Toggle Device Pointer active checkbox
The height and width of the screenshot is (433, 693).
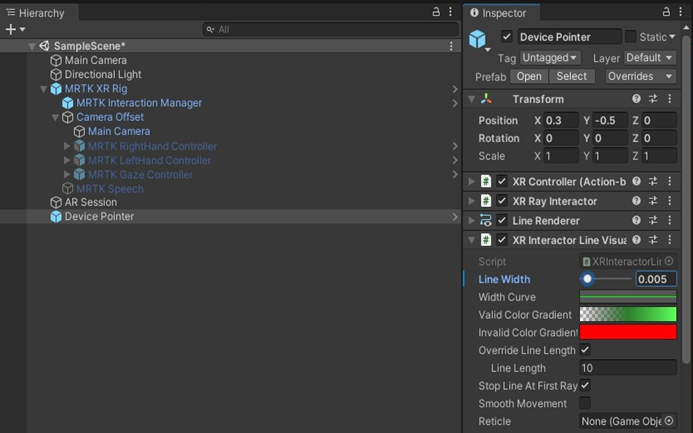click(506, 37)
